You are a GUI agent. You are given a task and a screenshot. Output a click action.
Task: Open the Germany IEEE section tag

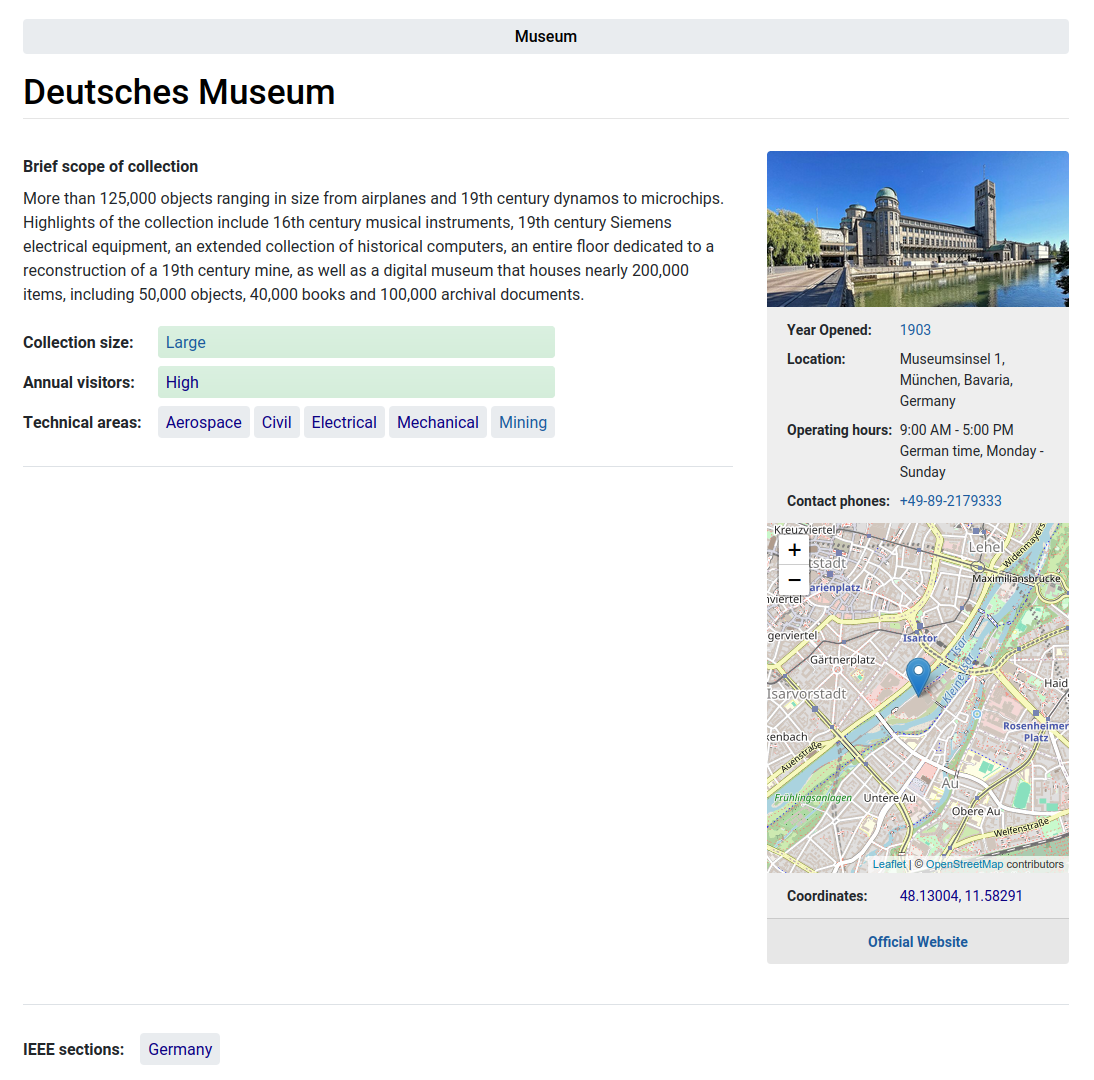180,1049
